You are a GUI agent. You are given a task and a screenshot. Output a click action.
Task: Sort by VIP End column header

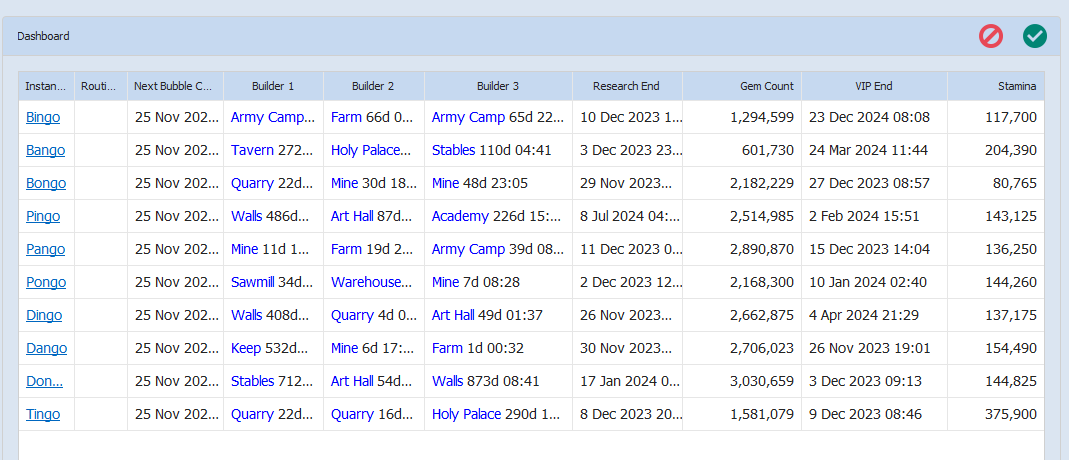point(873,86)
